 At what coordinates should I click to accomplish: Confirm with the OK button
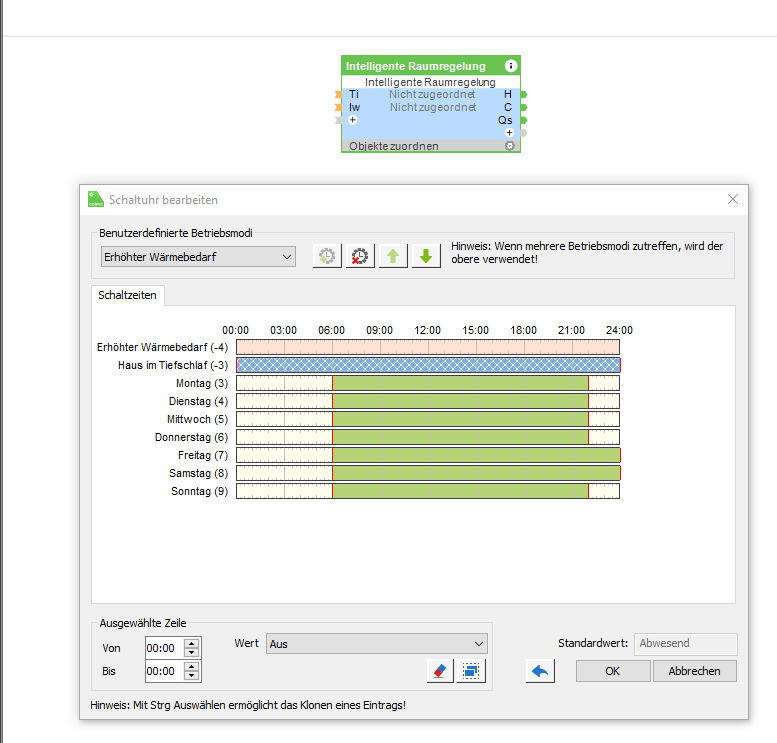point(613,671)
